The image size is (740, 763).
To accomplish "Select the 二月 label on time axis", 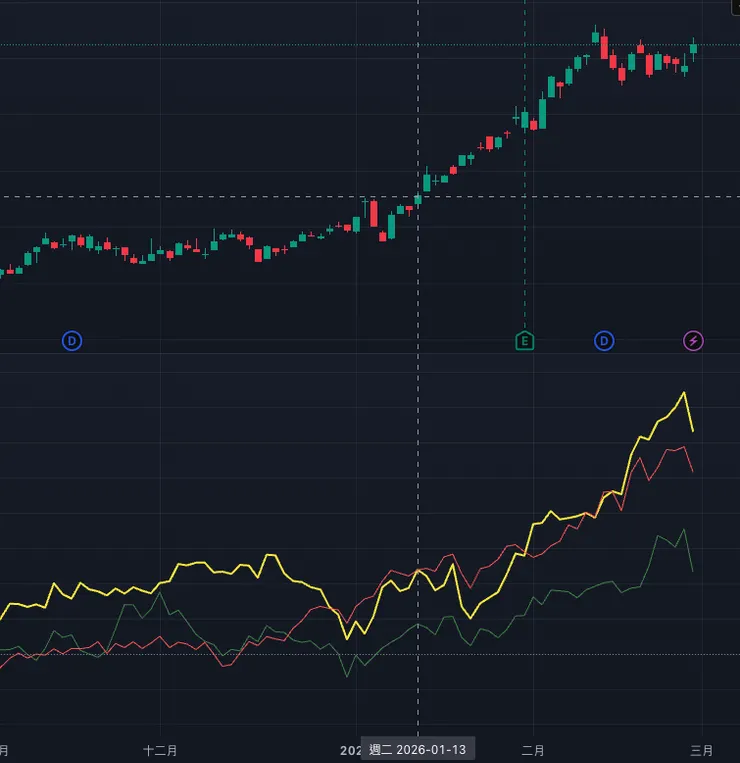I will pos(533,750).
